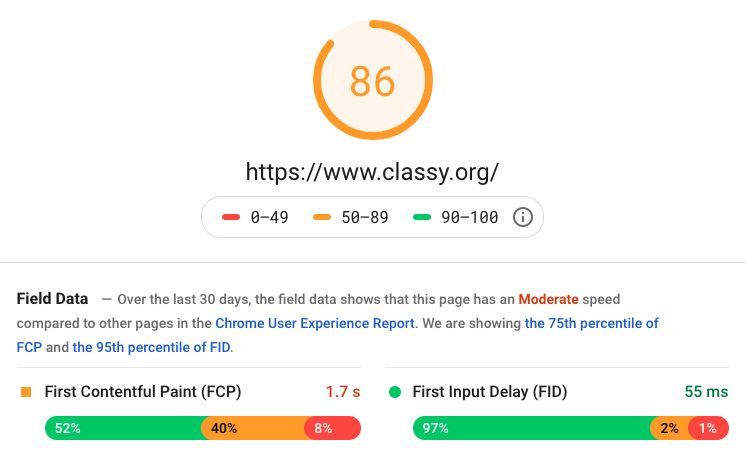This screenshot has height=452, width=746.
Task: Click the 86 performance score gauge
Action: tap(372, 81)
